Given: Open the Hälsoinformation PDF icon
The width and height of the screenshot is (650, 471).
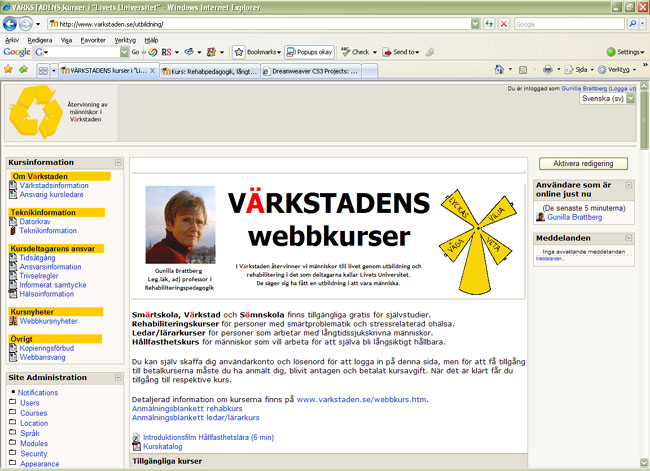Looking at the screenshot, I should pos(13,294).
